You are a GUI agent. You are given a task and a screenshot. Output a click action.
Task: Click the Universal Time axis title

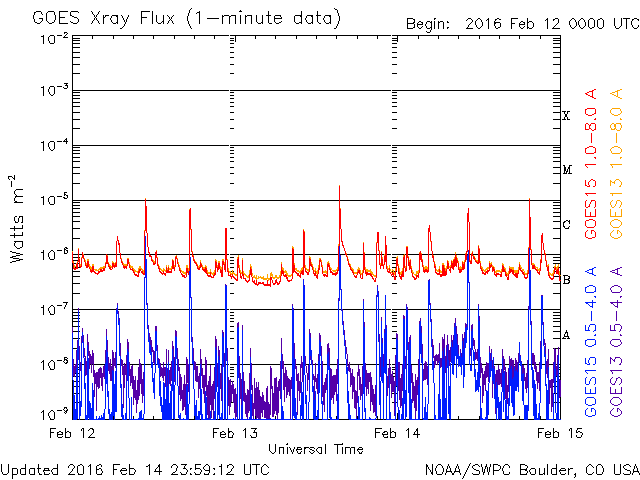point(315,449)
